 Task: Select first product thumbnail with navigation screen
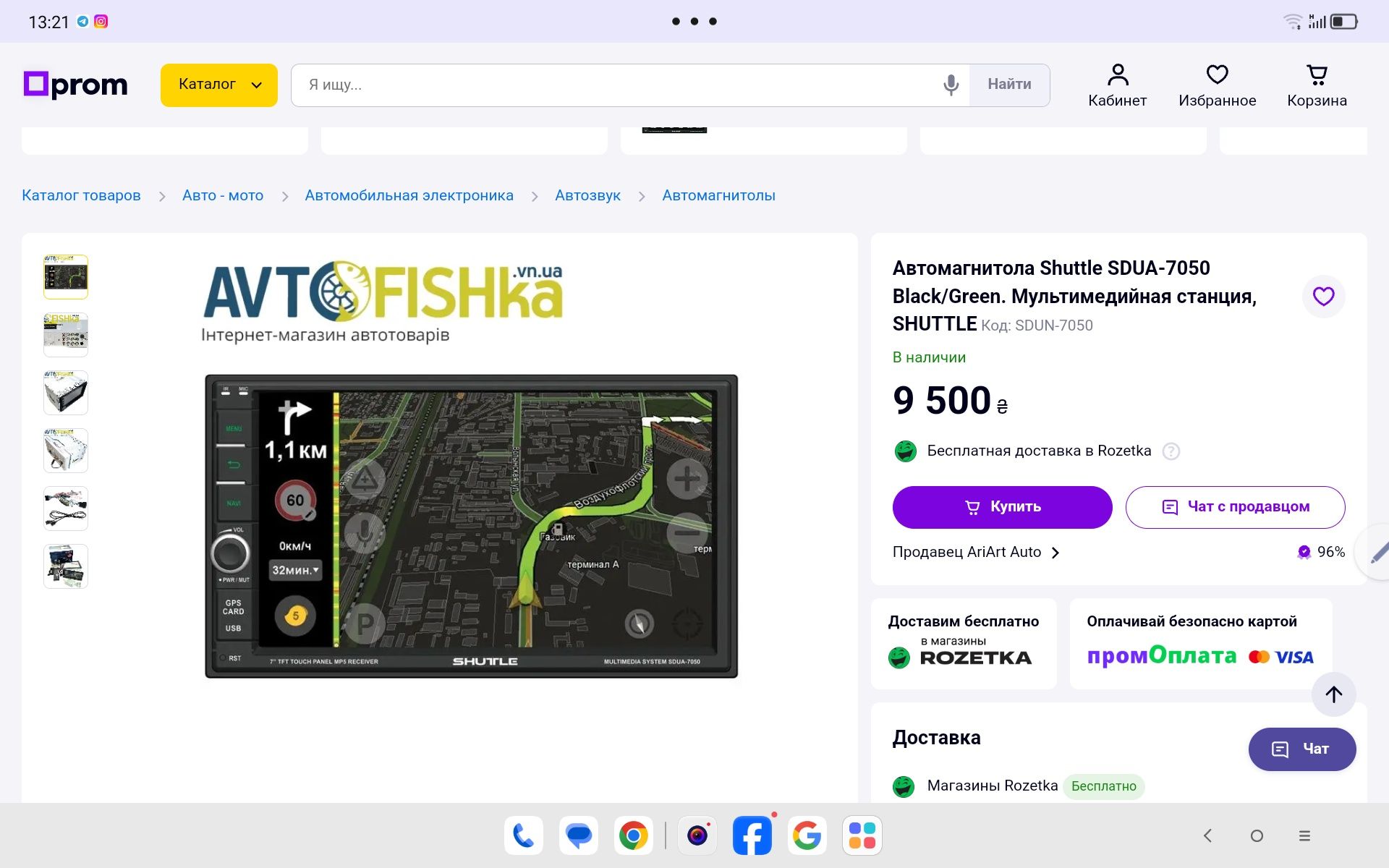coord(66,277)
